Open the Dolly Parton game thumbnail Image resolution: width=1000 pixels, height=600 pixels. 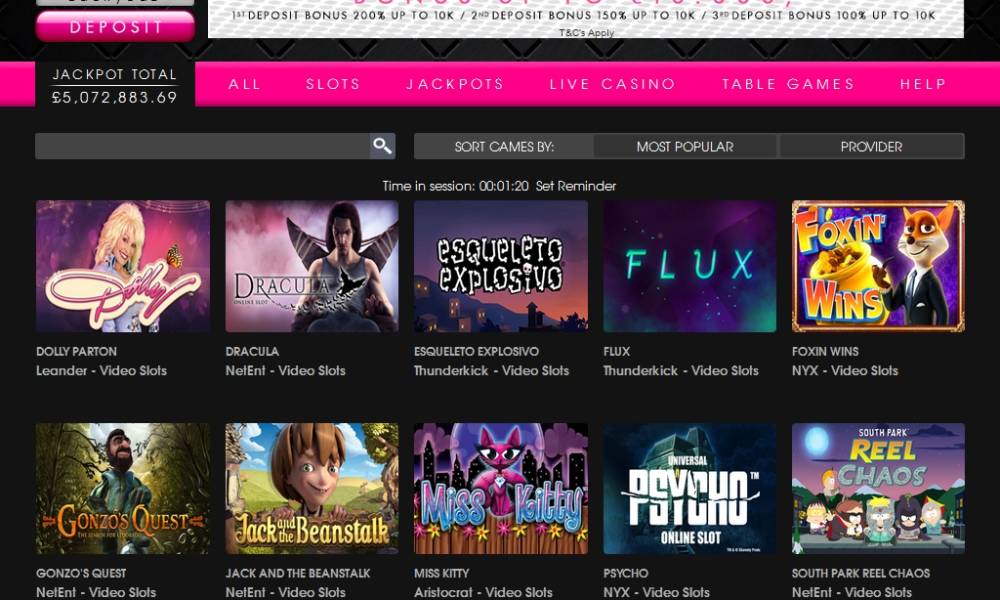pyautogui.click(x=123, y=267)
